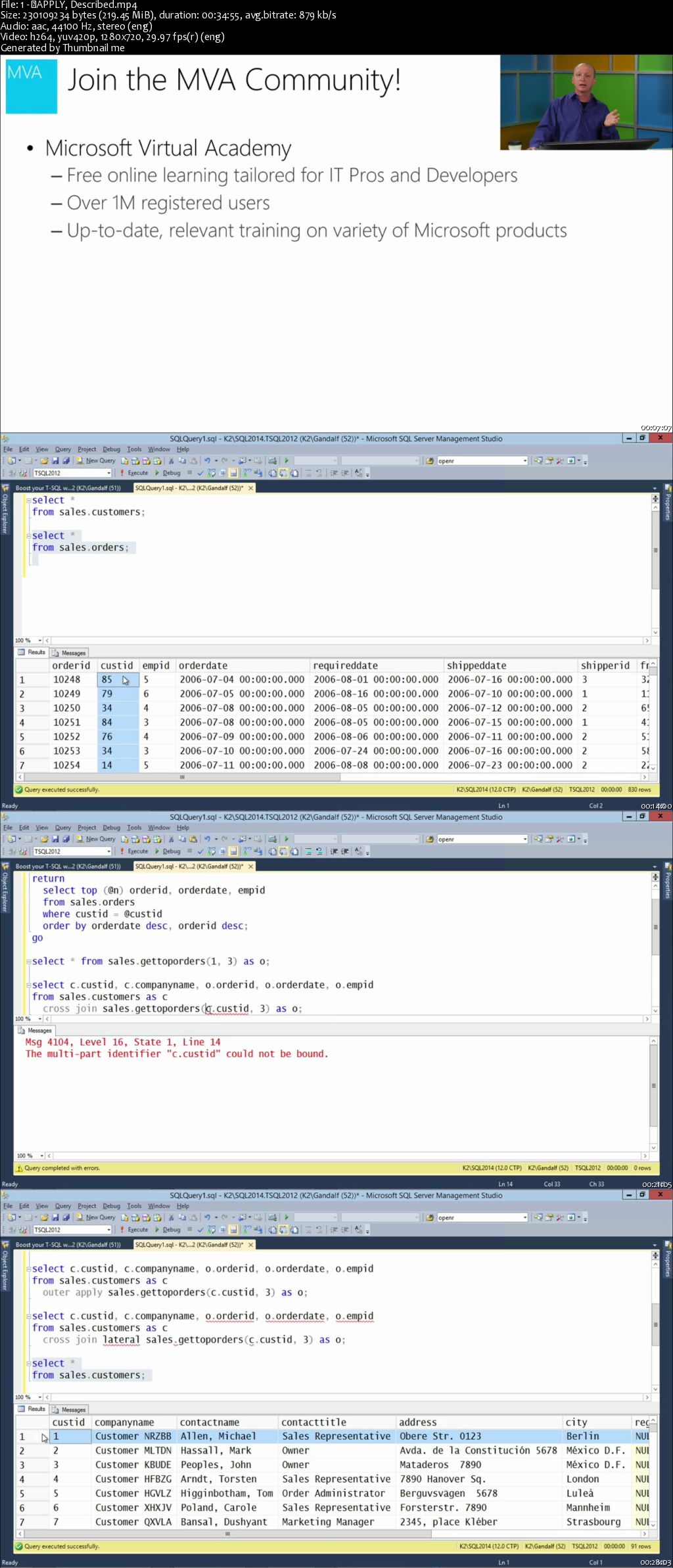
Task: Click Execute in the Msg 4104 error window
Action: 134,851
